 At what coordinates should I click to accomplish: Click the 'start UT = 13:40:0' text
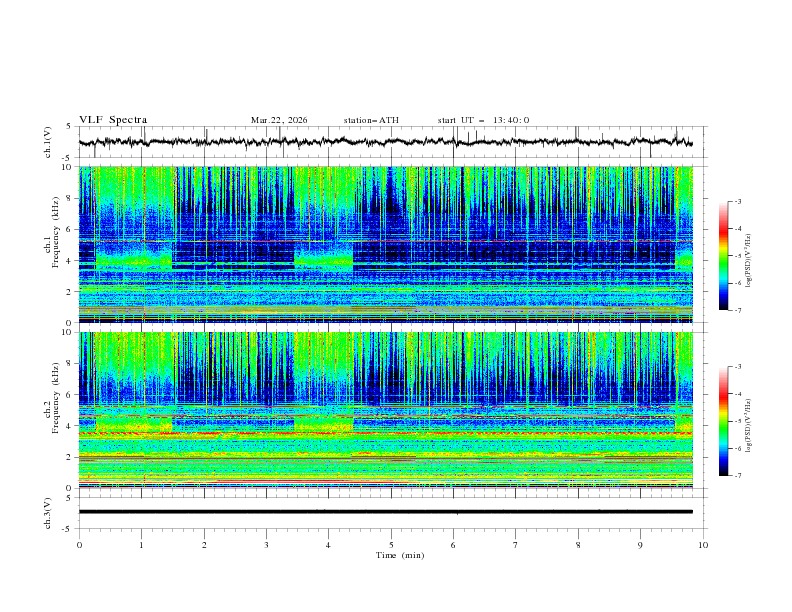[483, 120]
